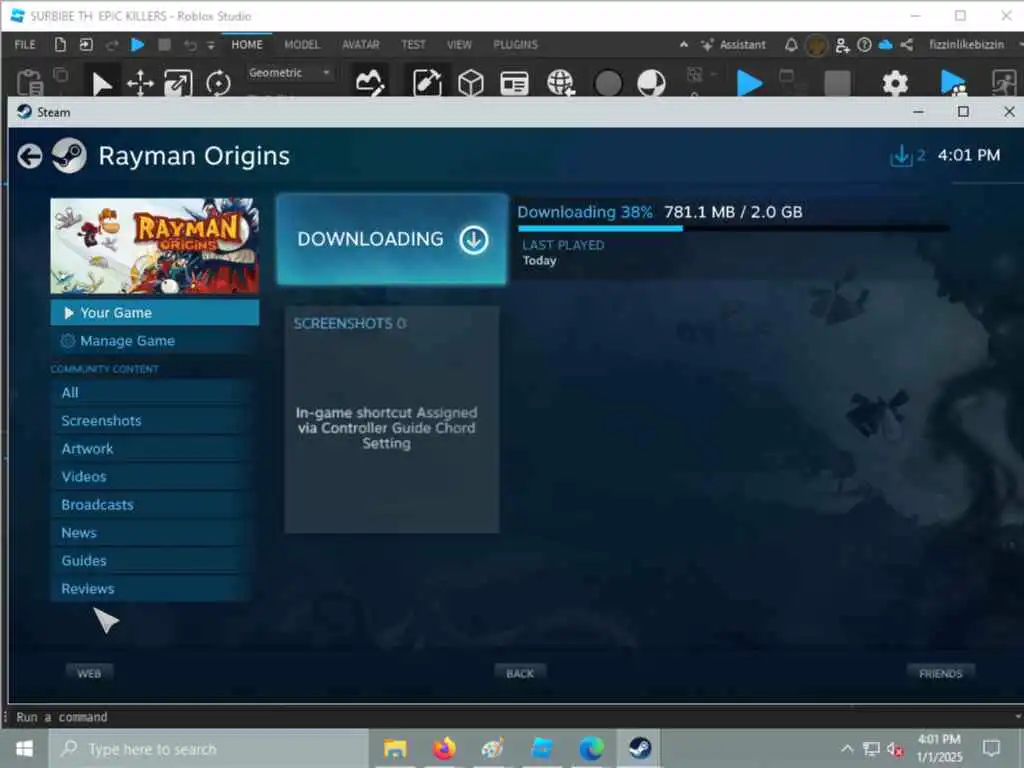The image size is (1024, 768).
Task: Select All under Community Content
Action: point(152,392)
